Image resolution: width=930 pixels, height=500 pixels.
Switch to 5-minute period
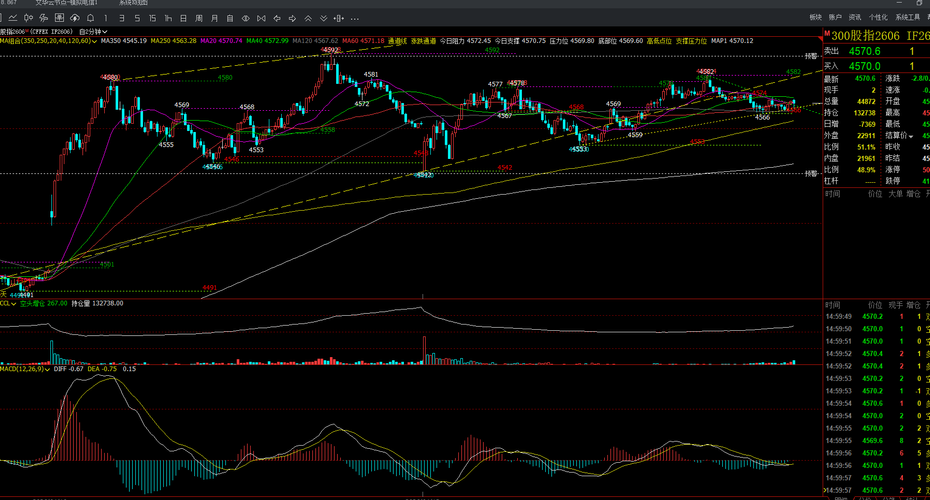(137, 18)
